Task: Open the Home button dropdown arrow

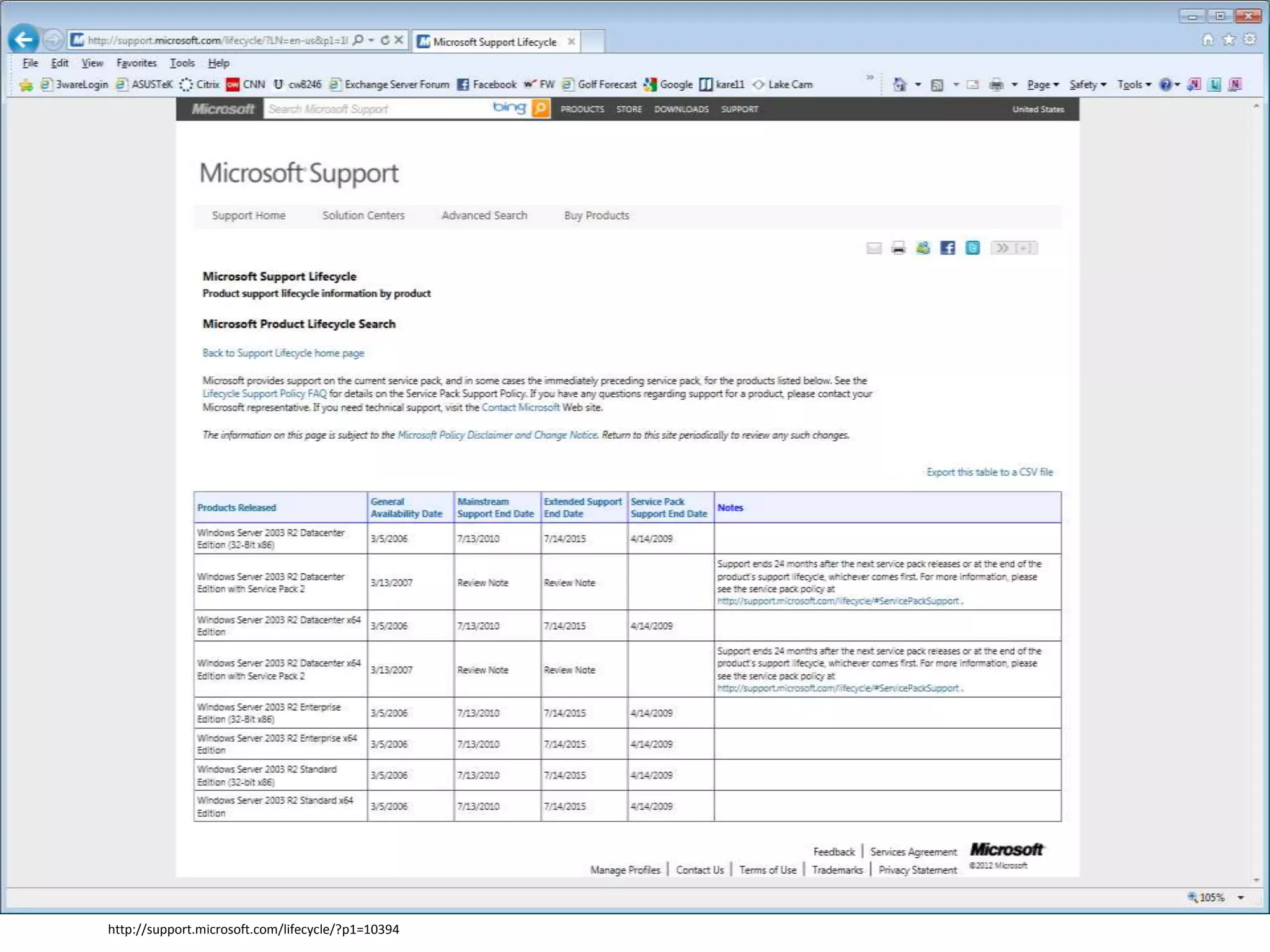Action: [918, 85]
